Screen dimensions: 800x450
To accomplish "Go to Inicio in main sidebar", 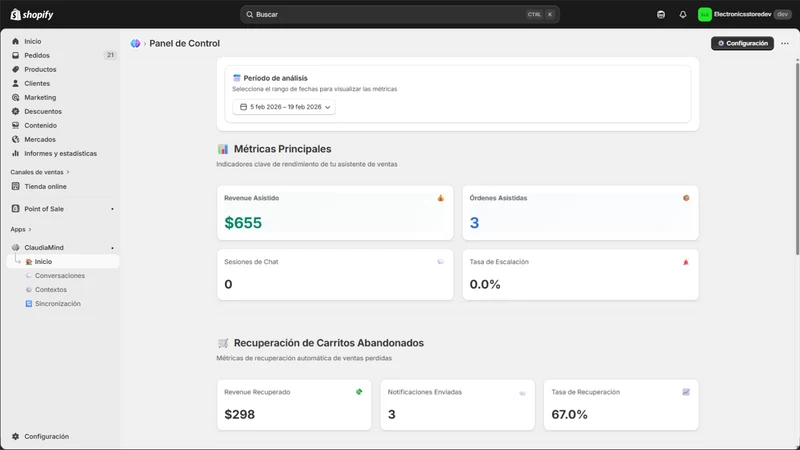I will coord(33,41).
